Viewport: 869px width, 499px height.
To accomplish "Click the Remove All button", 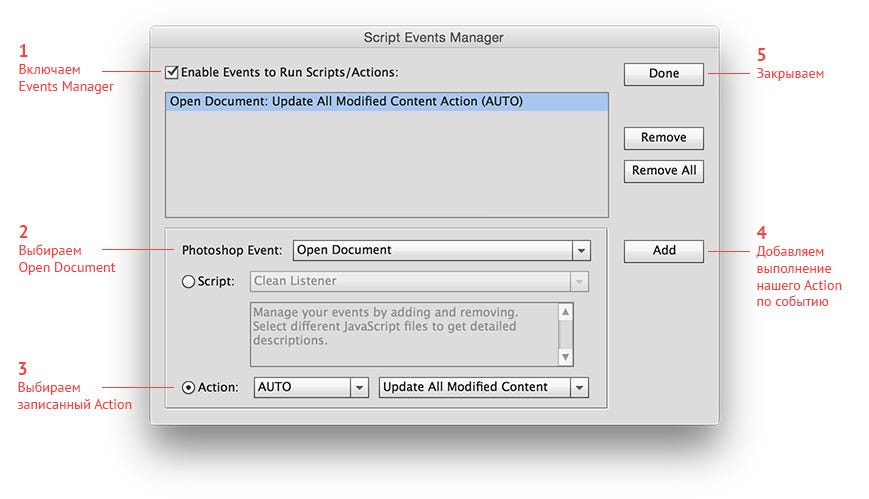I will coord(663,171).
